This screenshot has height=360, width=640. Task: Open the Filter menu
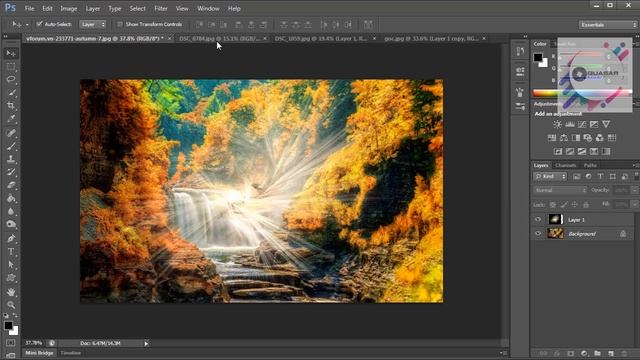pos(161,8)
